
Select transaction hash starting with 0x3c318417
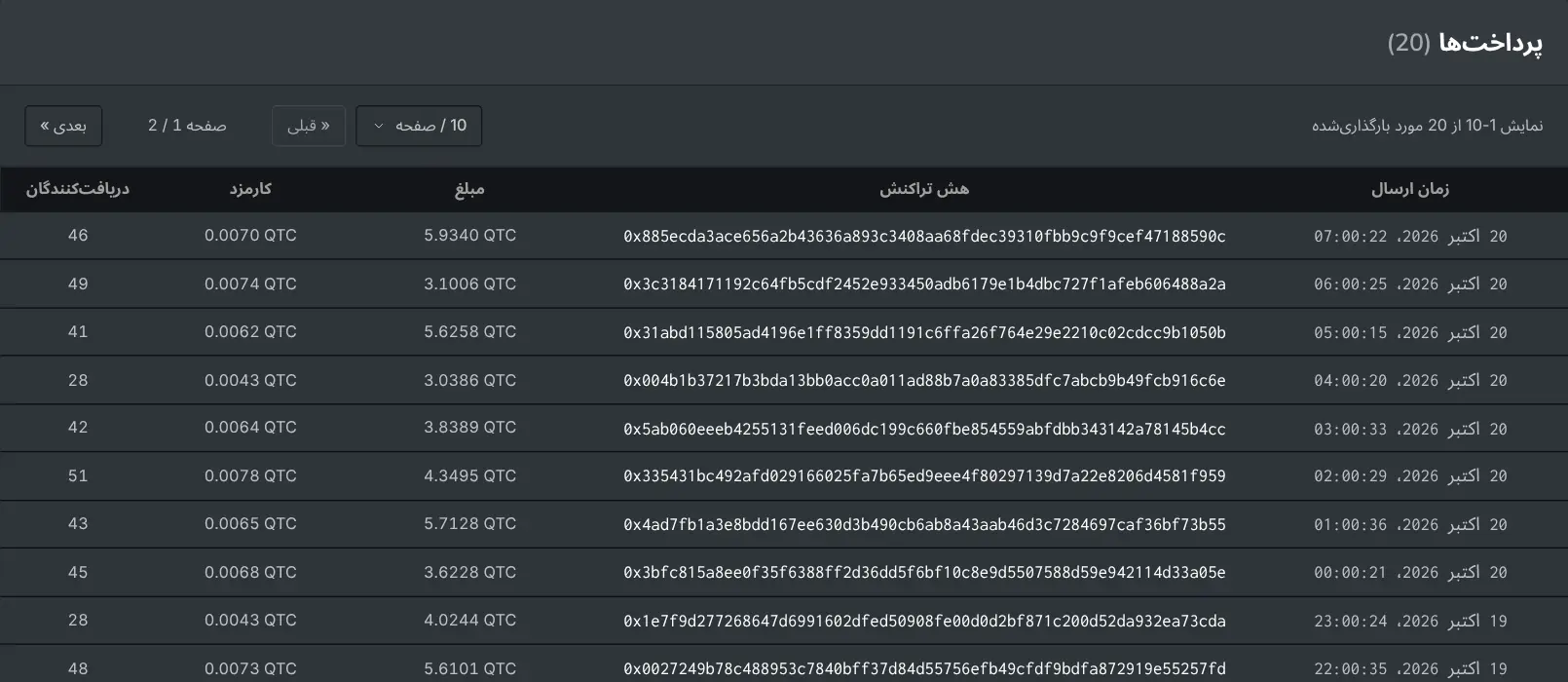(924, 284)
